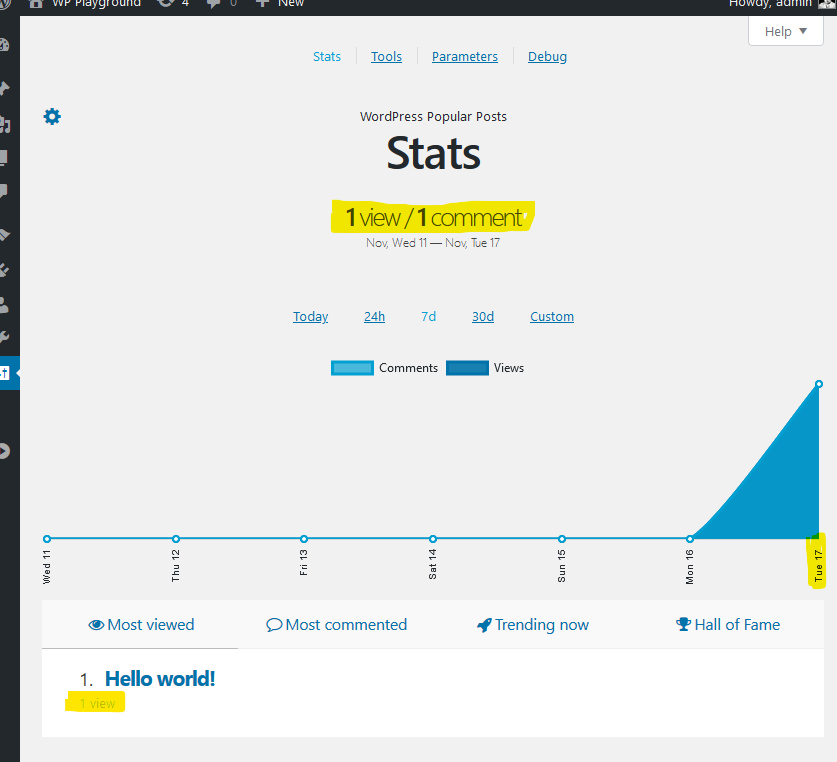Click the Tue 17 peak chart point
Image resolution: width=837 pixels, height=762 pixels.
click(819, 384)
